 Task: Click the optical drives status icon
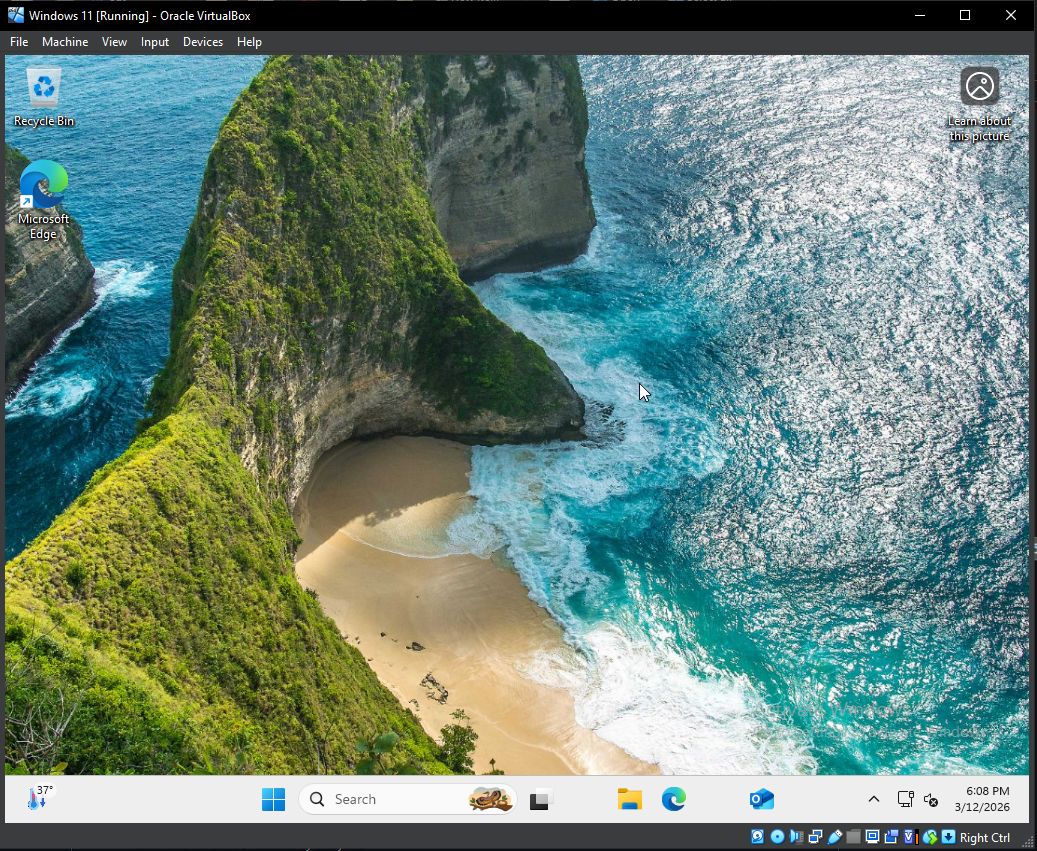[776, 837]
